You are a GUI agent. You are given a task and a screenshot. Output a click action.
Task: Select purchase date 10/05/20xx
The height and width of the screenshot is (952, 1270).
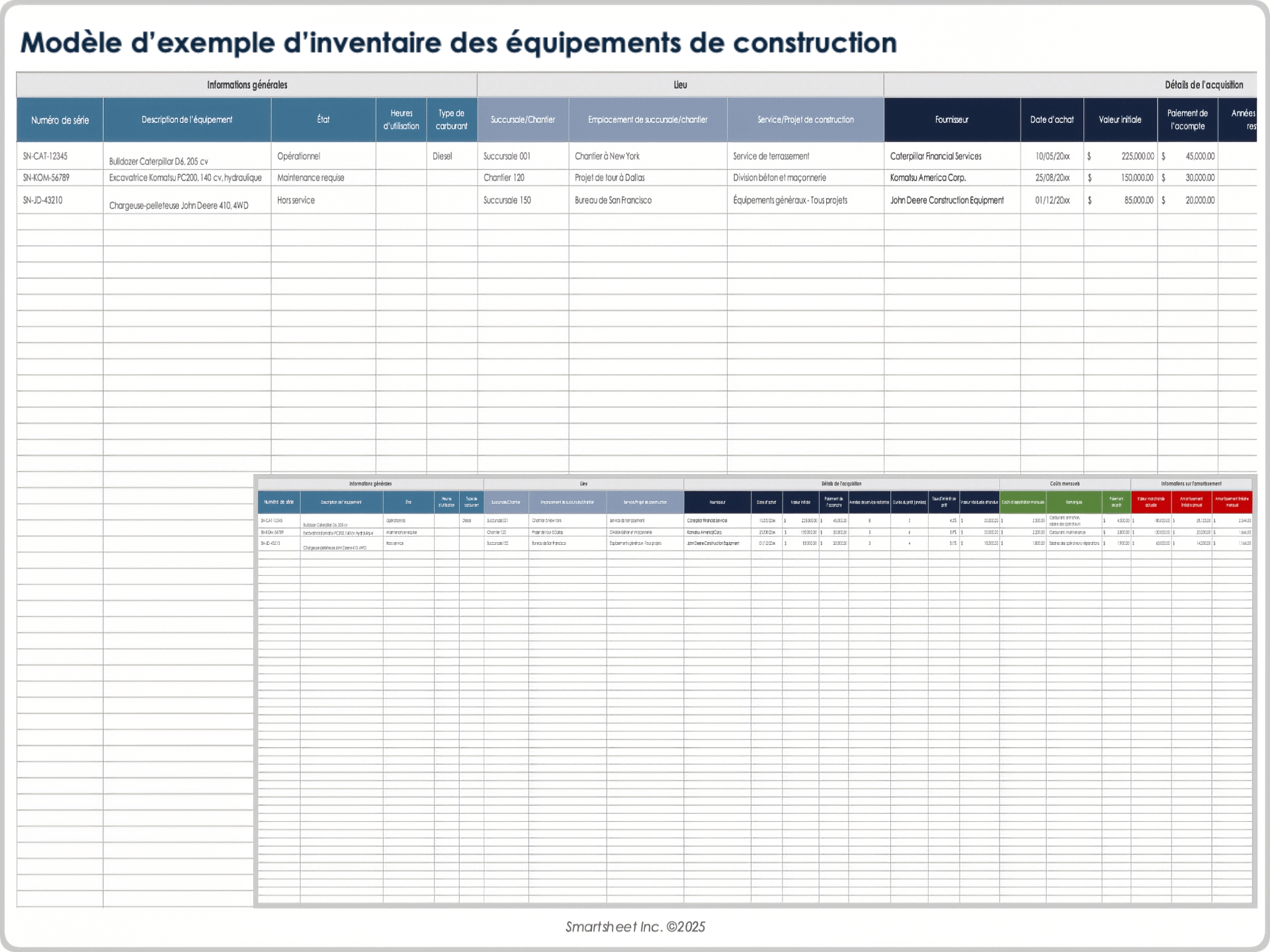pyautogui.click(x=1052, y=156)
